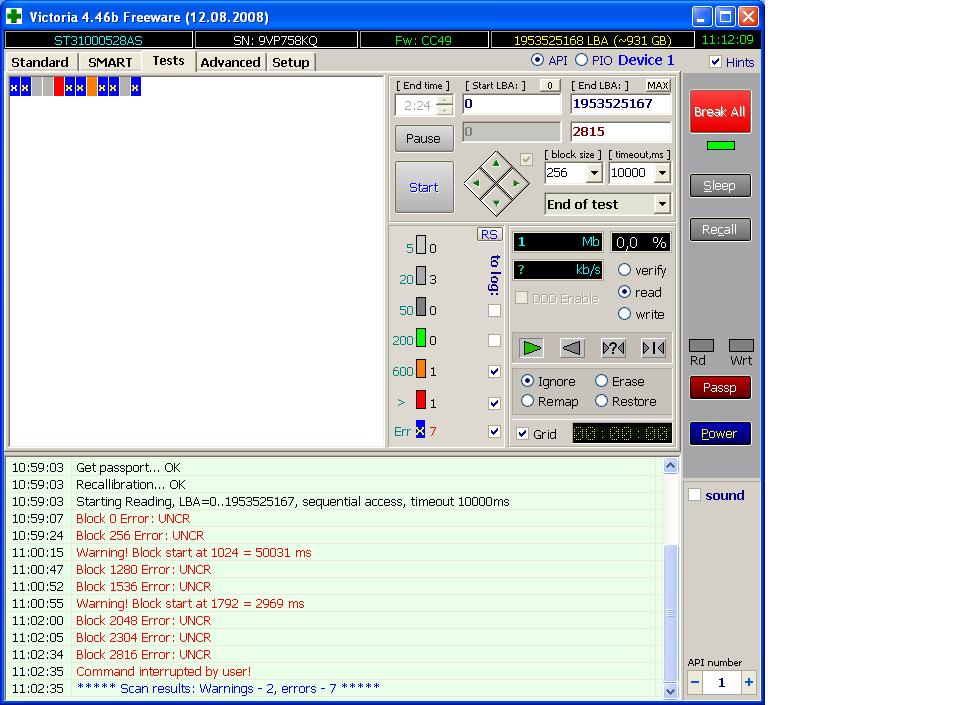Click the Start scan button
Viewport: 960px width, 705px height.
point(424,187)
